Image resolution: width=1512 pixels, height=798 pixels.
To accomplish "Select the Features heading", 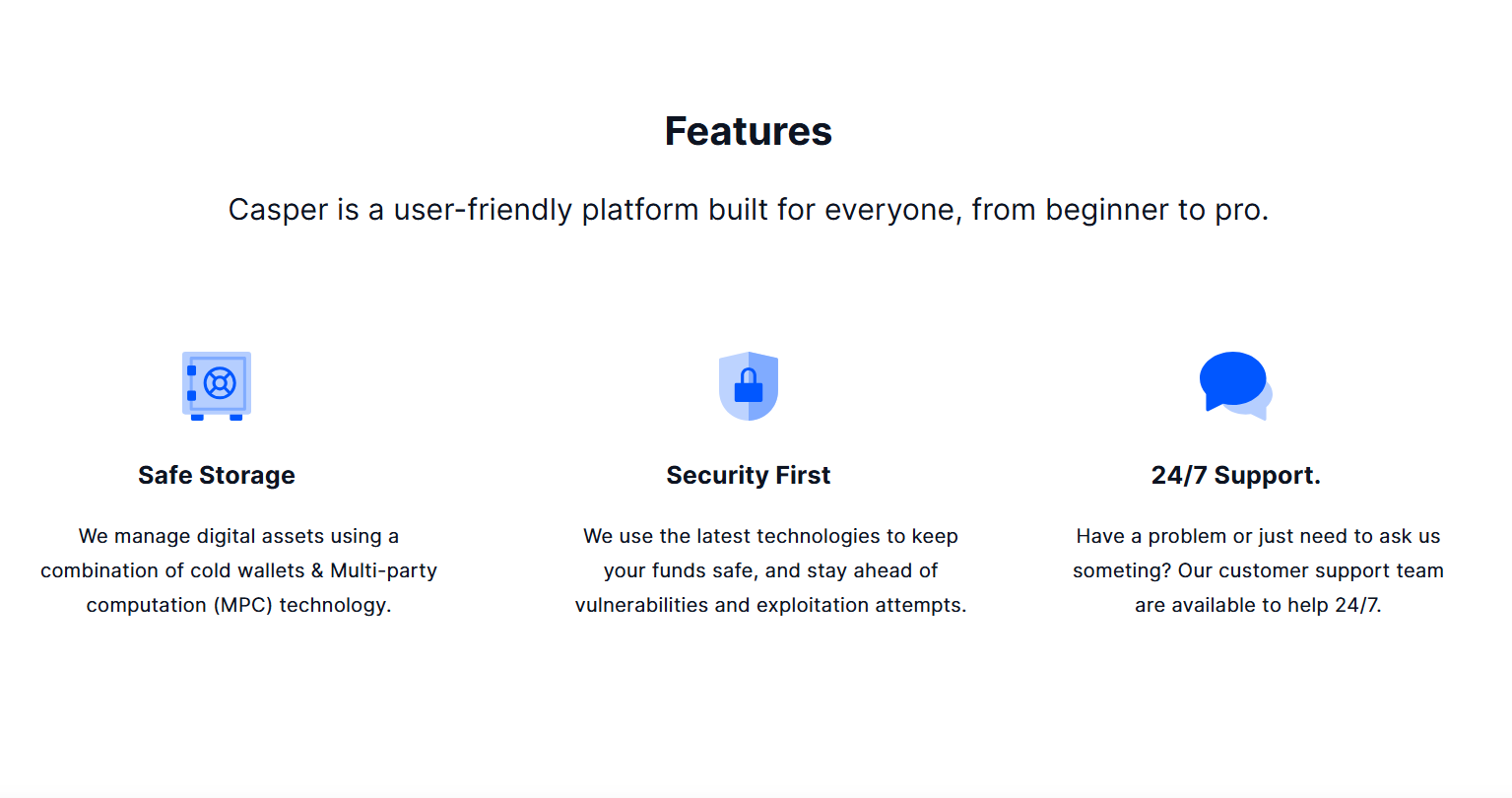I will pos(749,131).
